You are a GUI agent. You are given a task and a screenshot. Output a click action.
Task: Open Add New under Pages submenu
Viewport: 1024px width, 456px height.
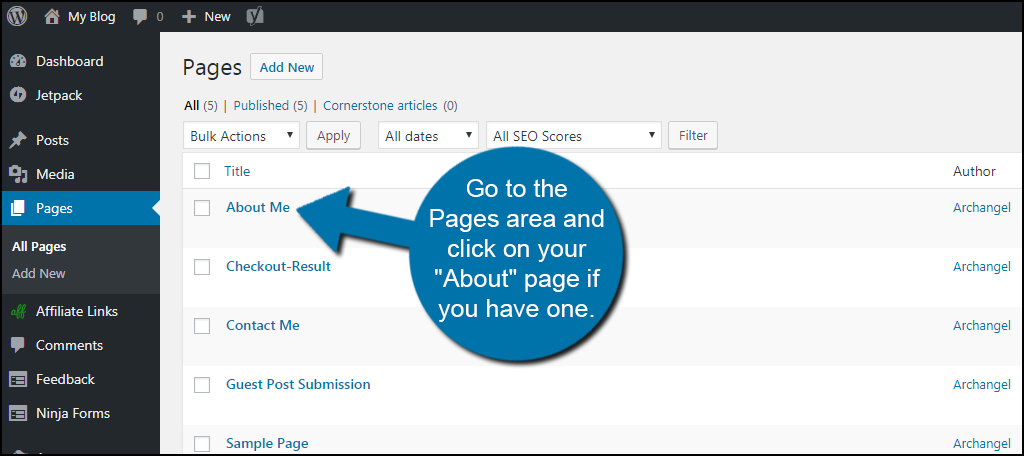coord(39,274)
